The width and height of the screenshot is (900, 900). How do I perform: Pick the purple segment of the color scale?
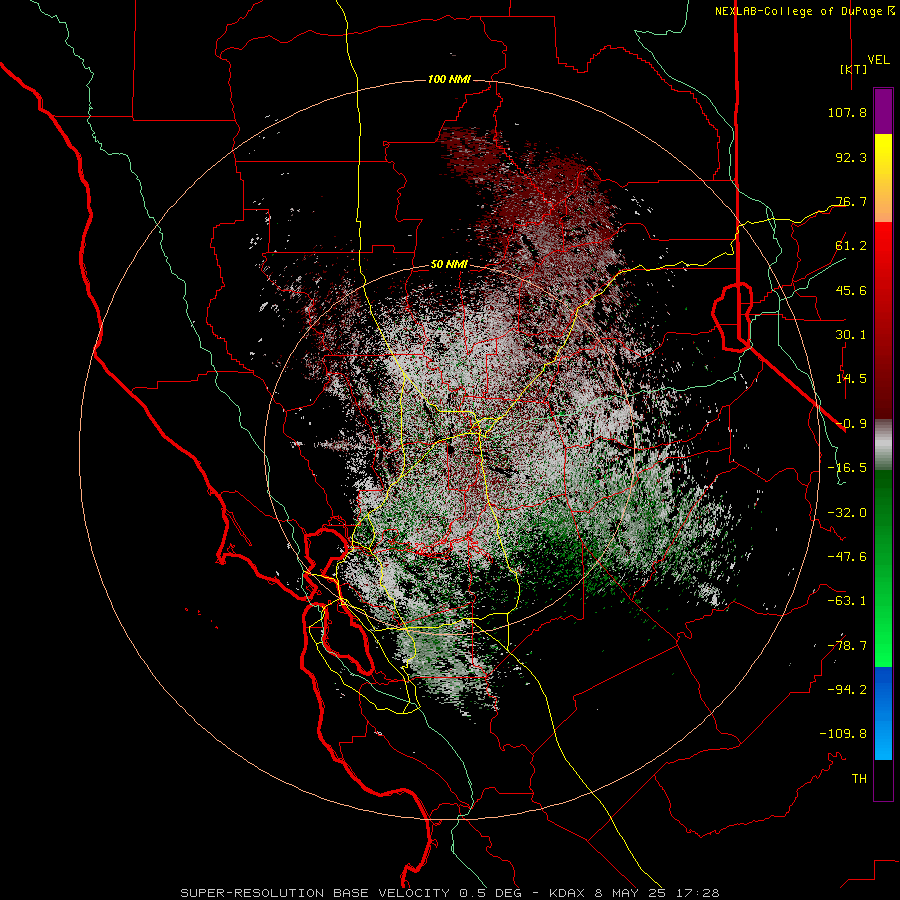point(883,112)
